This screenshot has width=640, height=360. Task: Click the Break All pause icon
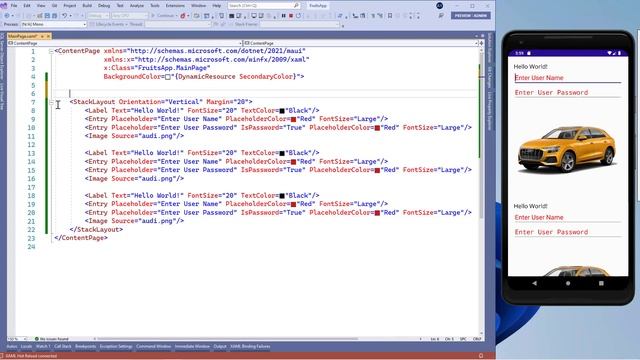[283, 16]
